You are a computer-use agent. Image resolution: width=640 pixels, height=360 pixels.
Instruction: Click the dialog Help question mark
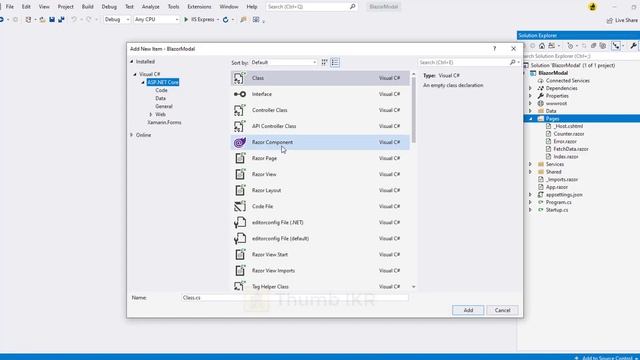click(494, 49)
